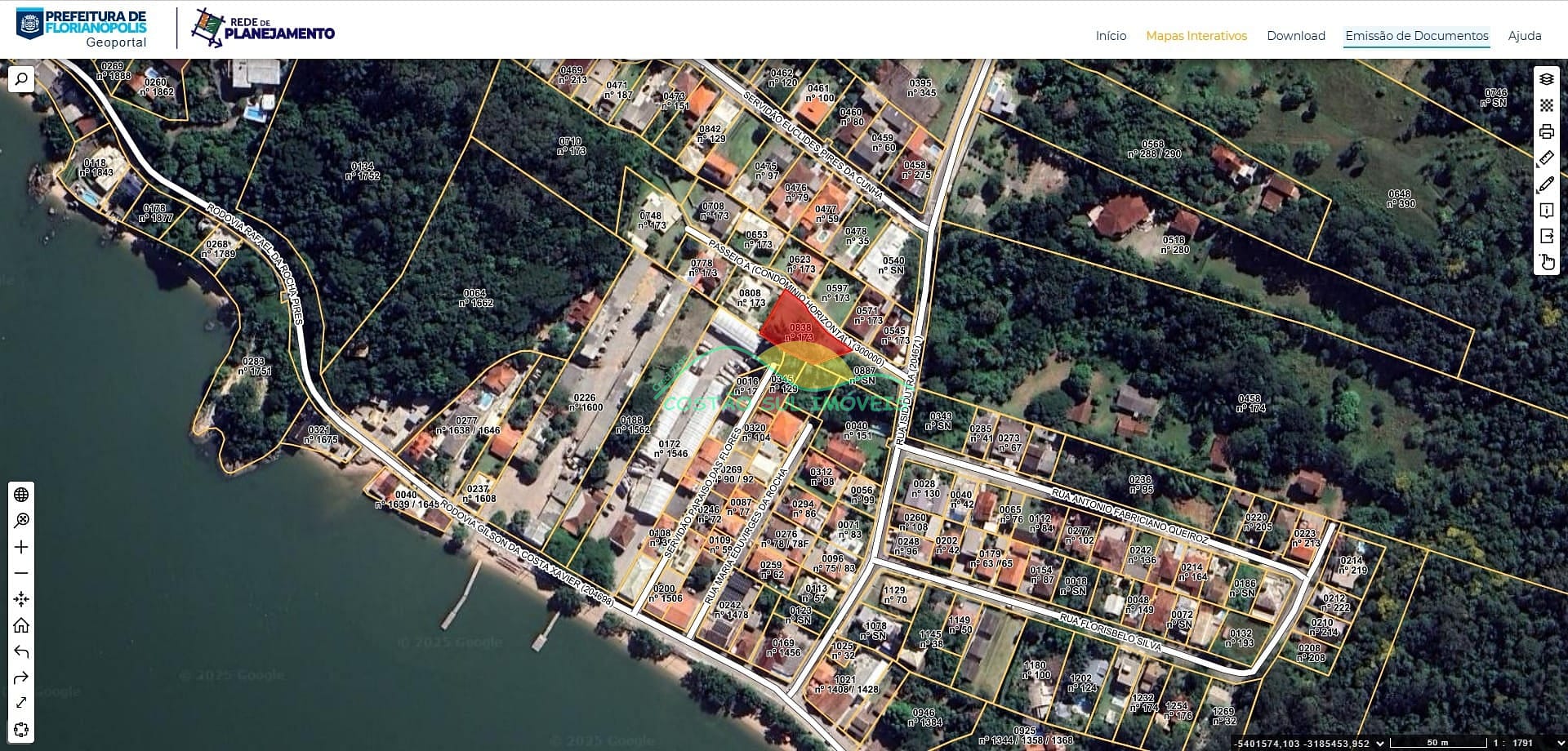Select the pencil drawing tool
Viewport: 1568px width, 751px height.
point(1546,184)
